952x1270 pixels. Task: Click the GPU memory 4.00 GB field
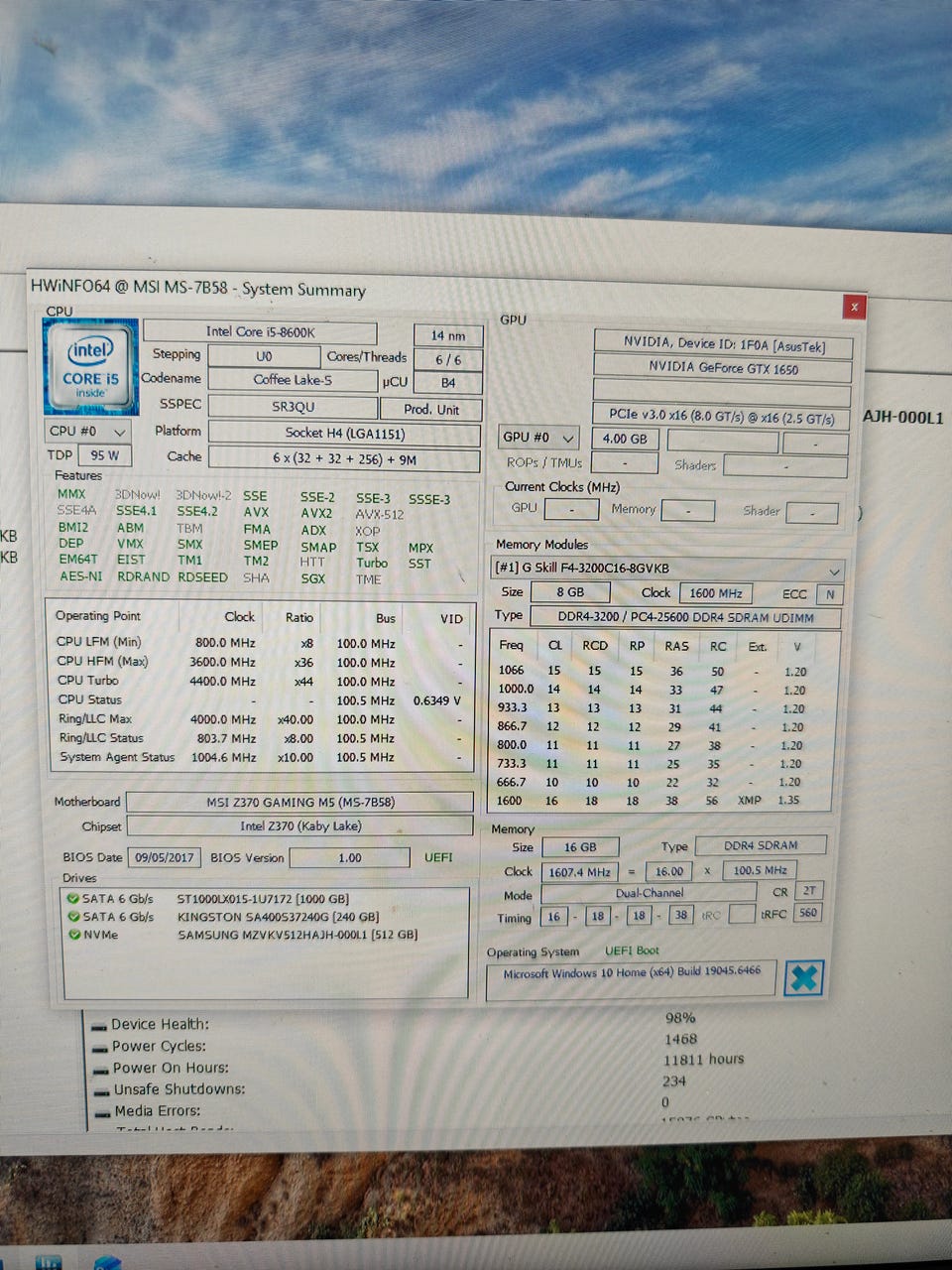coord(625,439)
